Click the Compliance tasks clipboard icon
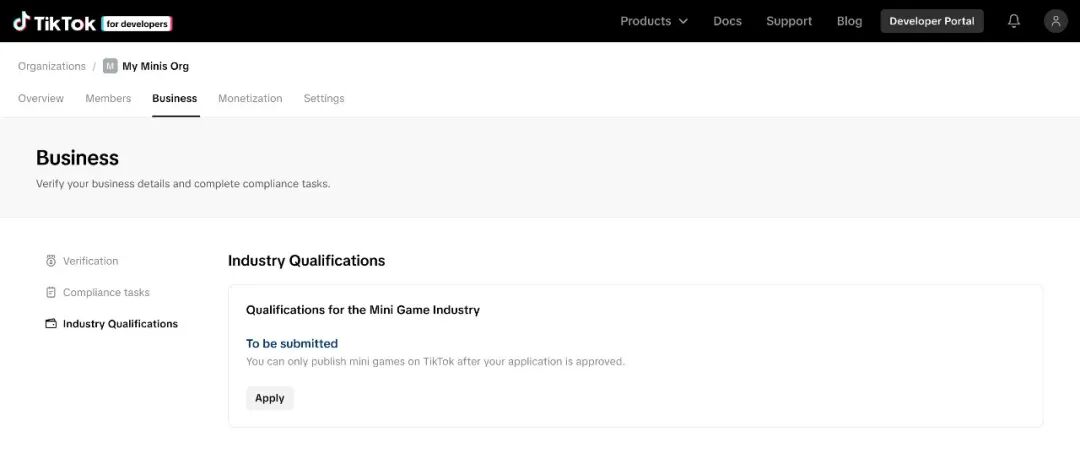Screen dimensions: 1080x453 (50, 293)
